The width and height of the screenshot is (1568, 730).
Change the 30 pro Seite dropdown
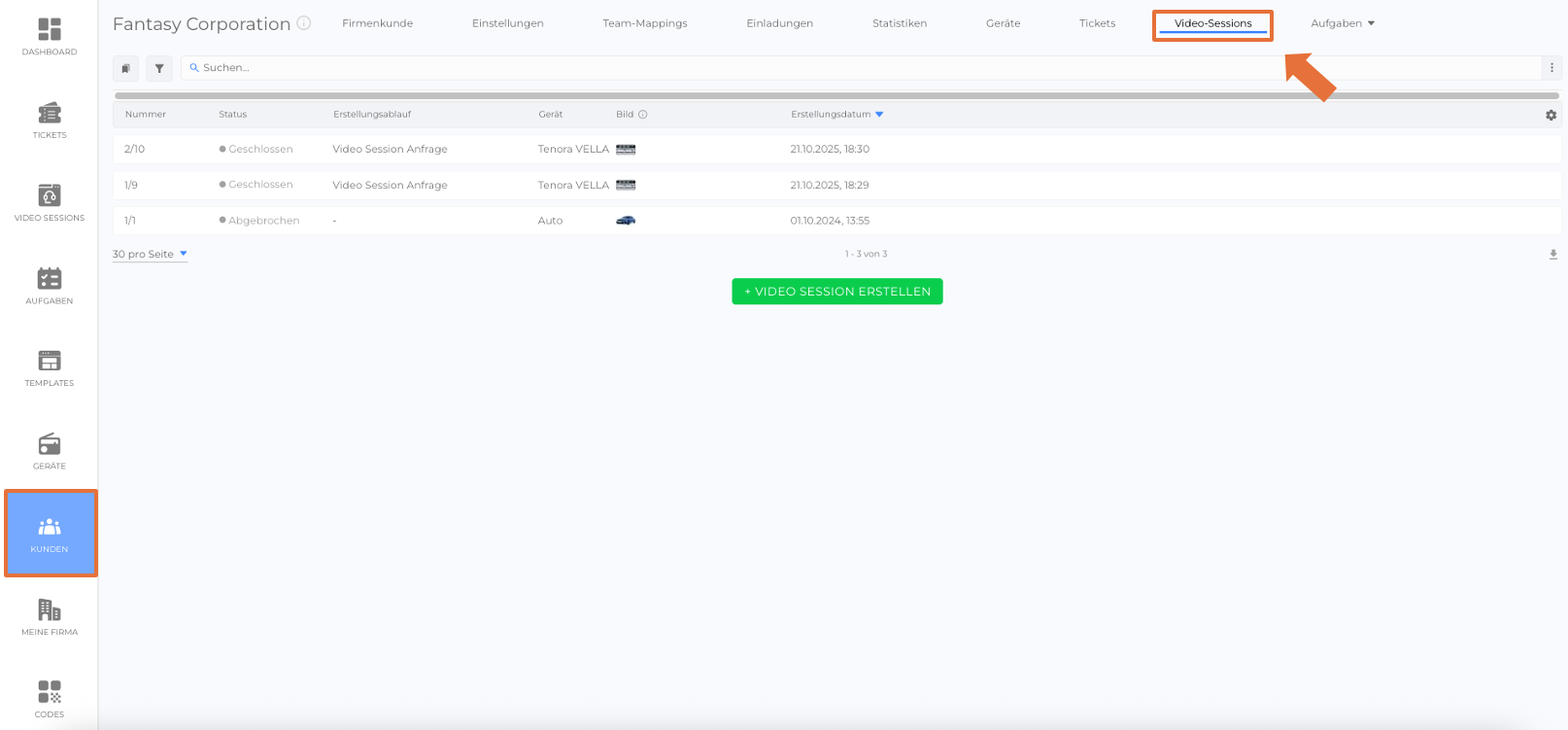click(150, 255)
